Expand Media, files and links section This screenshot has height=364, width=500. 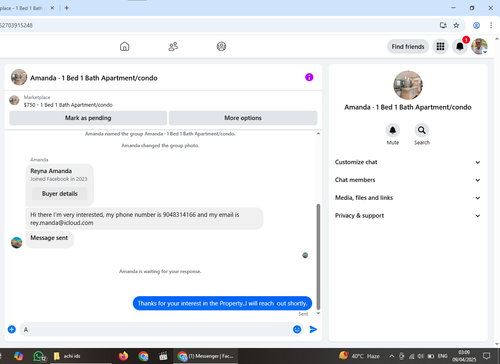click(407, 198)
